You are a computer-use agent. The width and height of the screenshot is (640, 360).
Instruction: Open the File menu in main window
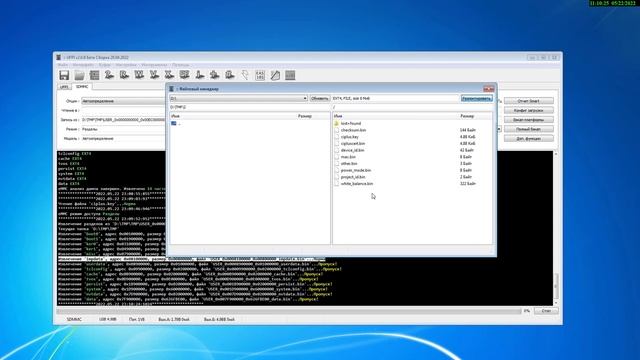tap(62, 65)
